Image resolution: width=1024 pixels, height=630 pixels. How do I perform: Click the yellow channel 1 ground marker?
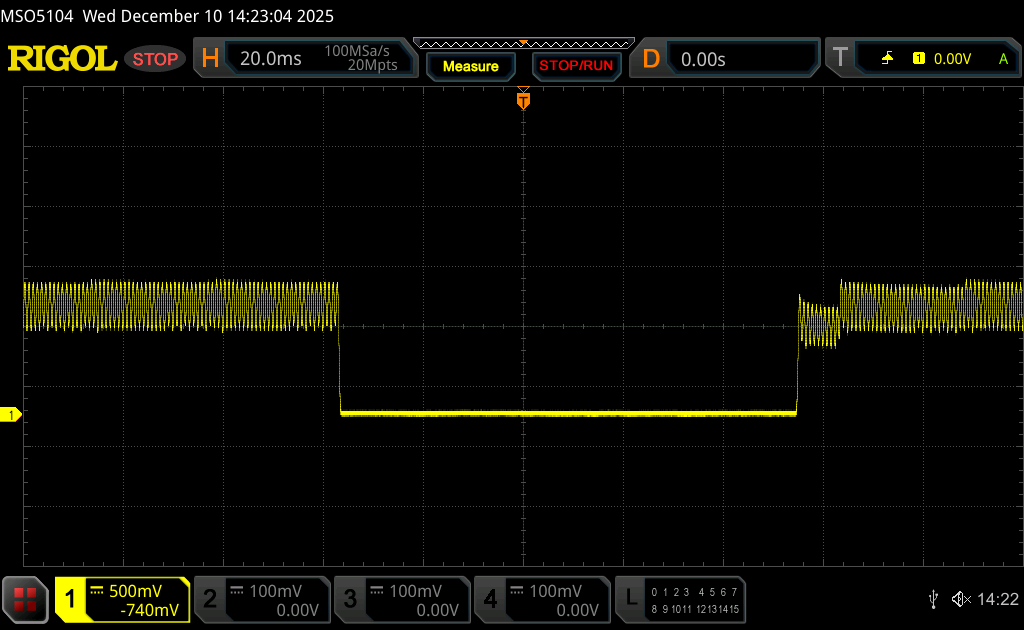coord(12,414)
